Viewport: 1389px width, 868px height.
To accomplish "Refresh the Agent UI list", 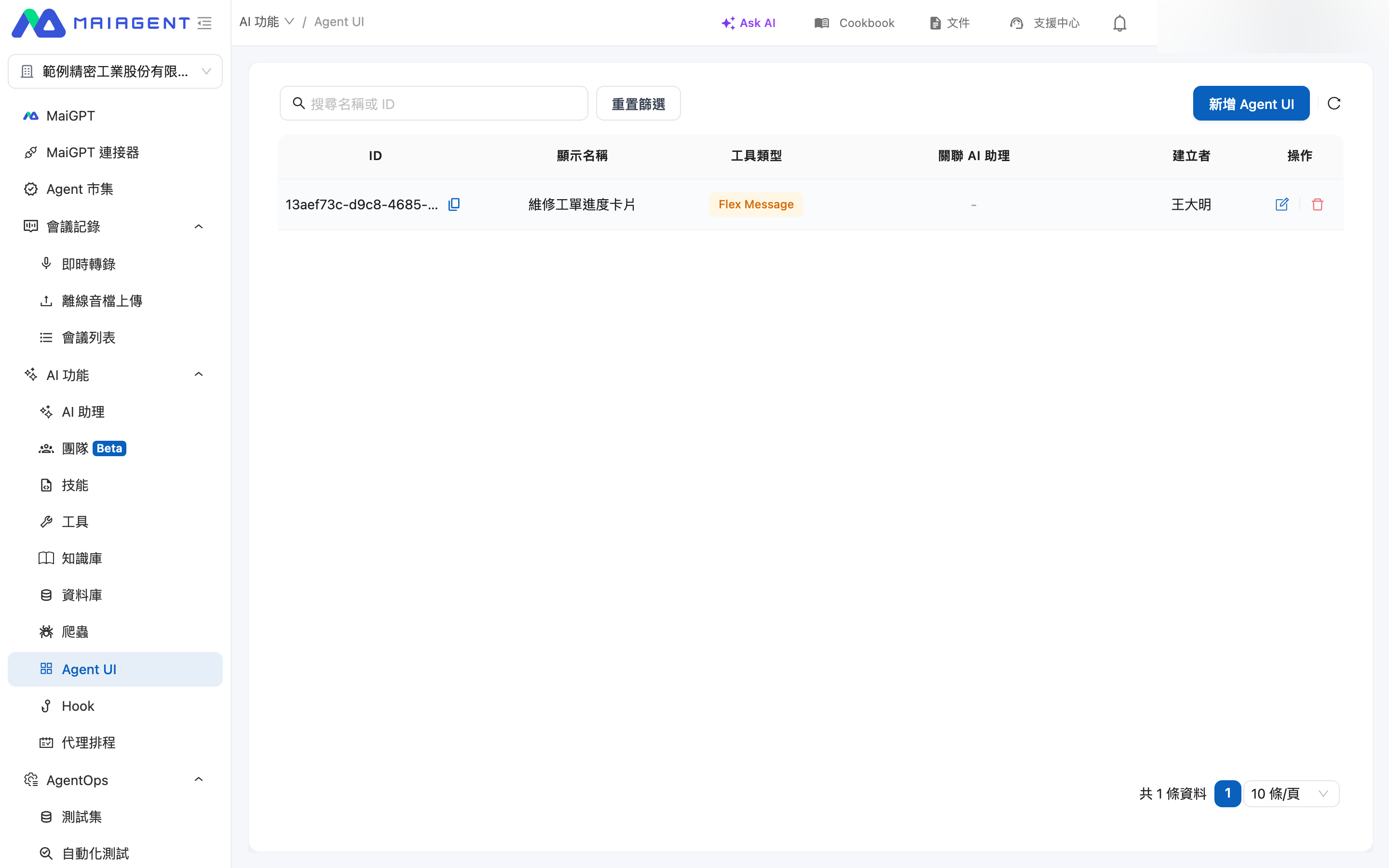I will pyautogui.click(x=1334, y=103).
